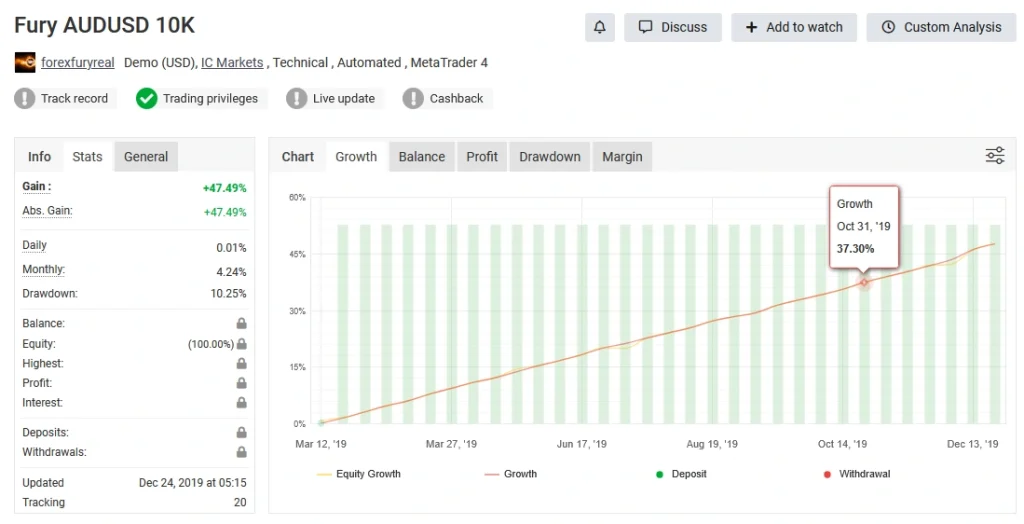Viewport: 1024px width, 524px height.
Task: Click the Daily stat label
Action: (35, 246)
